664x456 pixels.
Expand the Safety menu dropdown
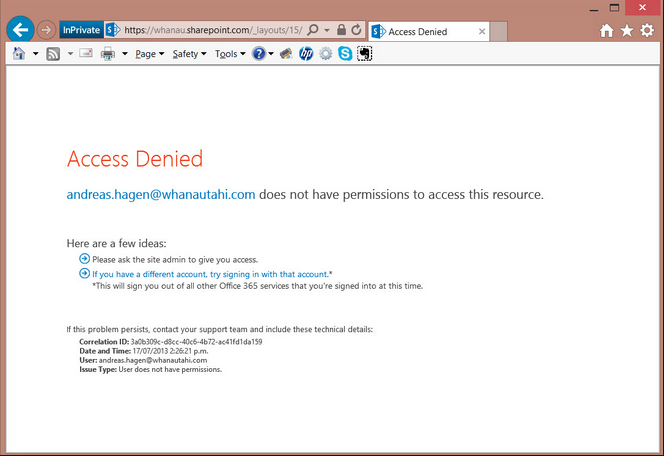tap(189, 54)
